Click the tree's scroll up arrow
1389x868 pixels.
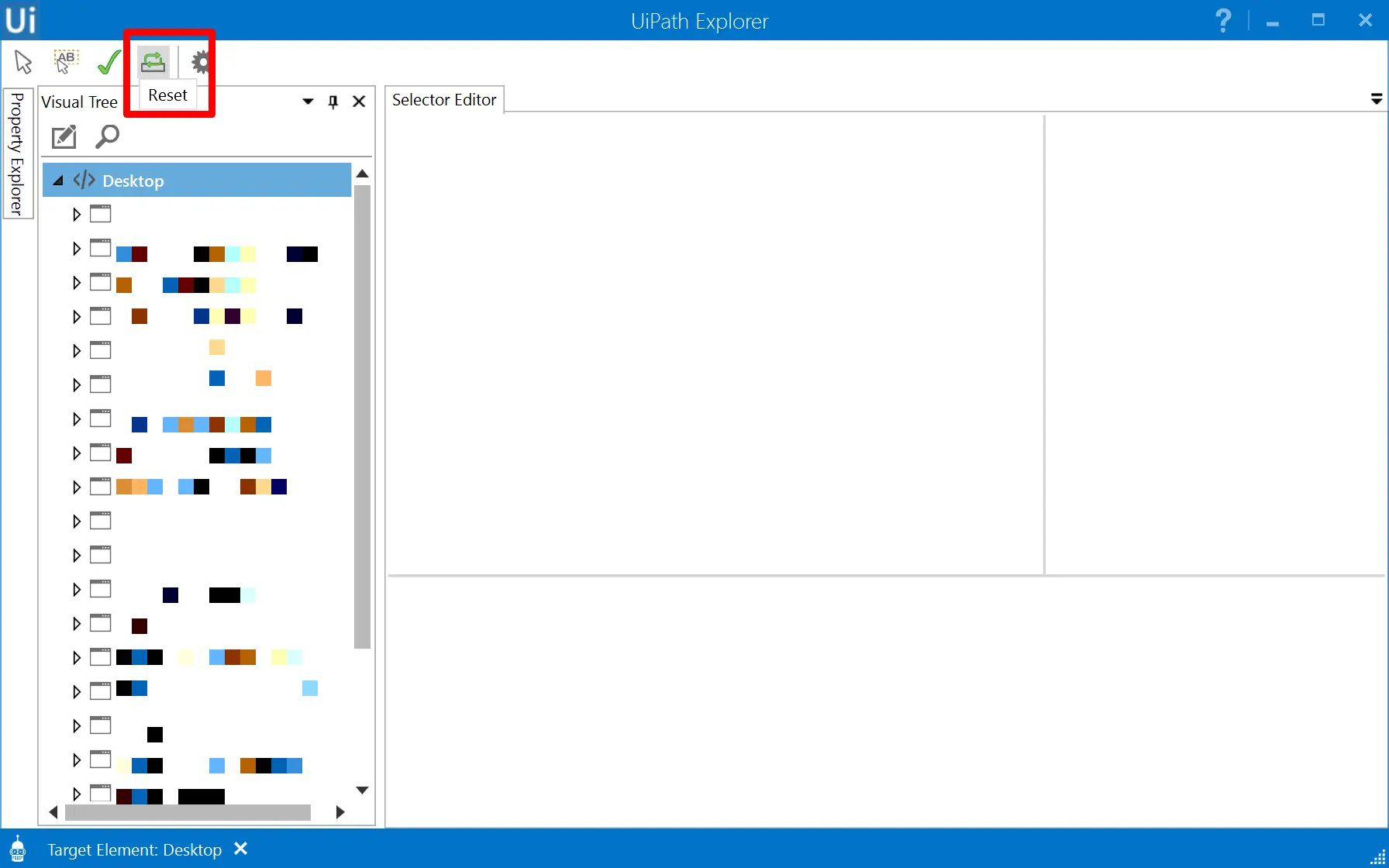362,174
